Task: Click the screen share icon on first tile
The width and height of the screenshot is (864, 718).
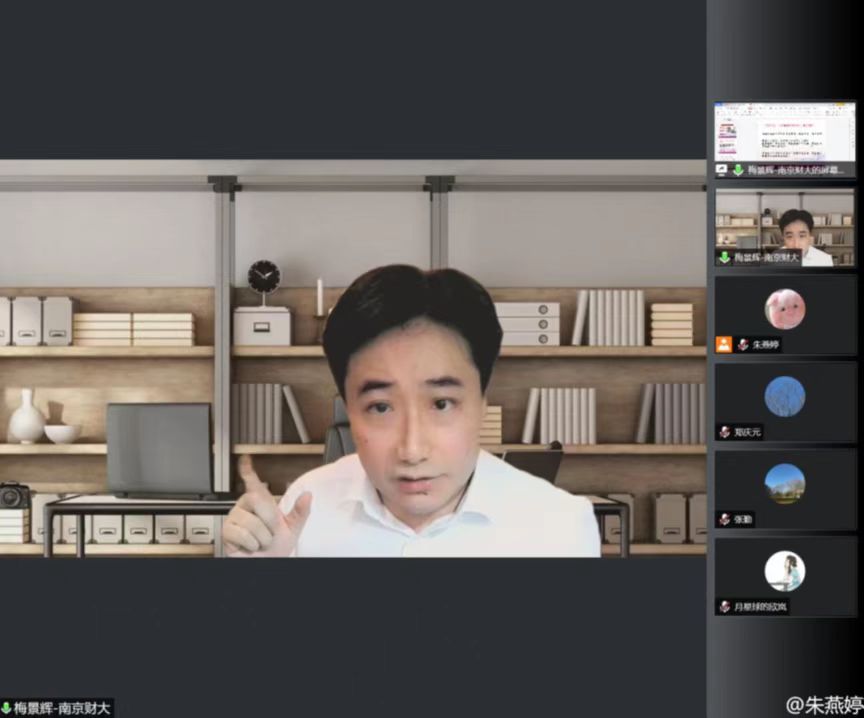Action: (x=722, y=171)
